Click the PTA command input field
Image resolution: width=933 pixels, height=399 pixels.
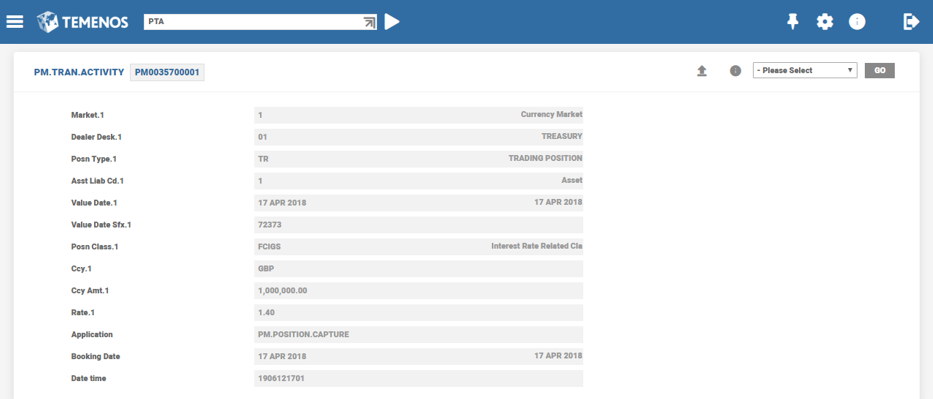click(253, 22)
